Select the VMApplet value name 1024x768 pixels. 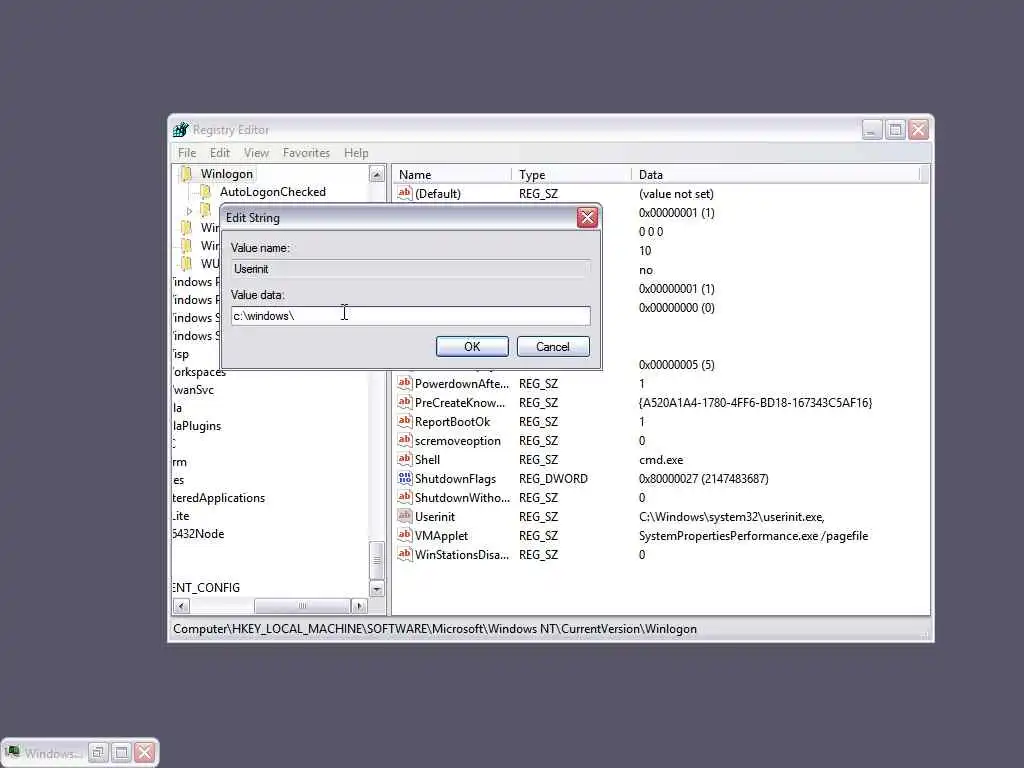(441, 536)
